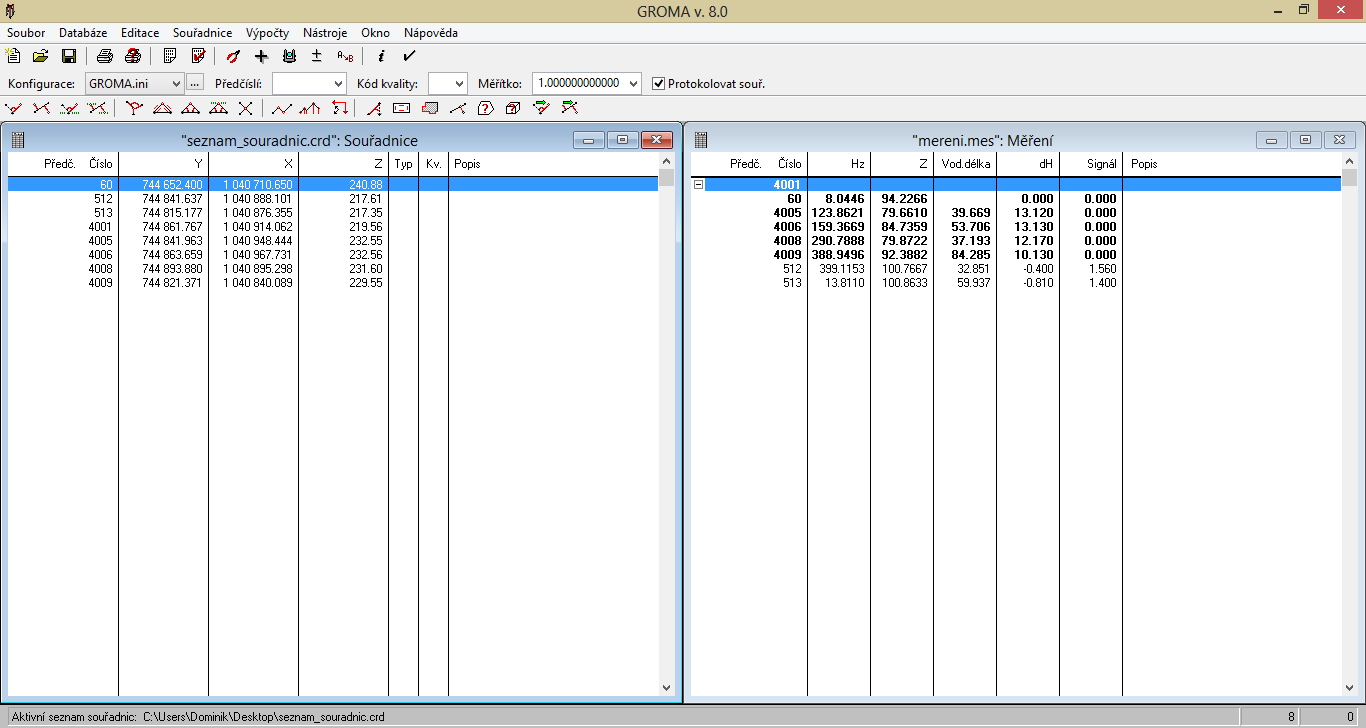Click the red compass divider icon
Screen dimensions: 1366x728
pyautogui.click(x=234, y=56)
